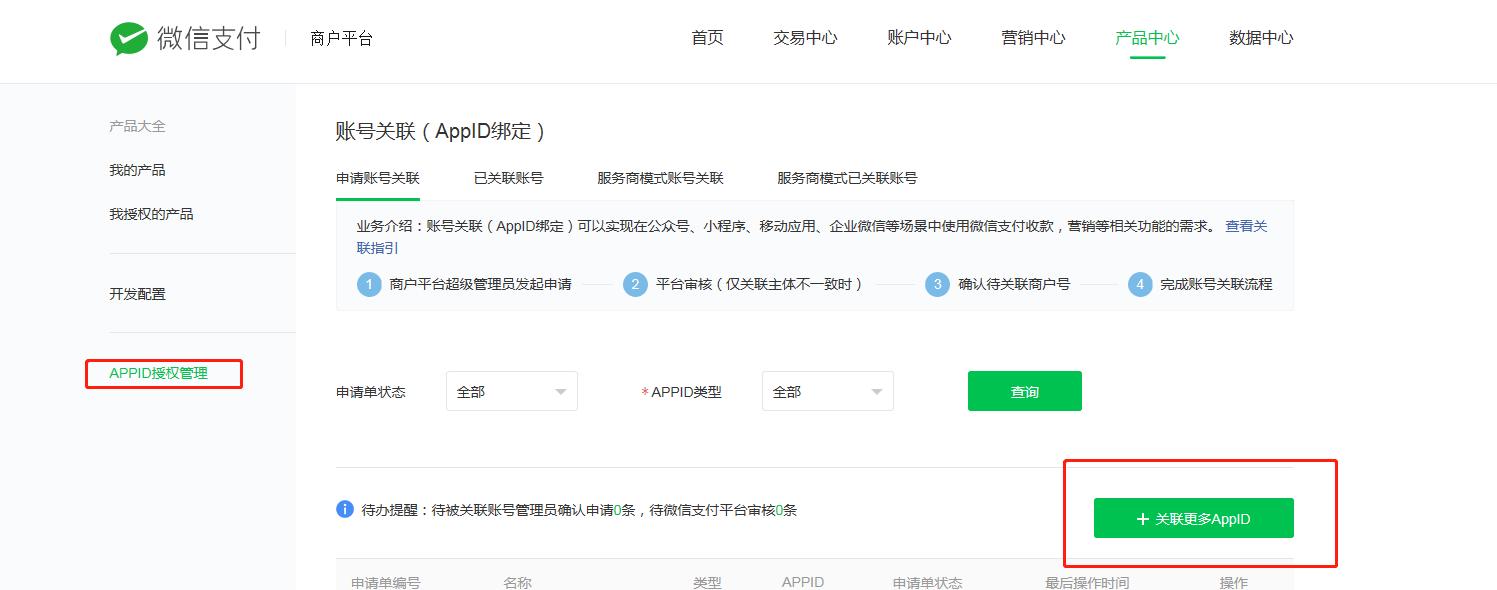Open the APPID类型 dropdown
The image size is (1497, 590).
point(828,391)
